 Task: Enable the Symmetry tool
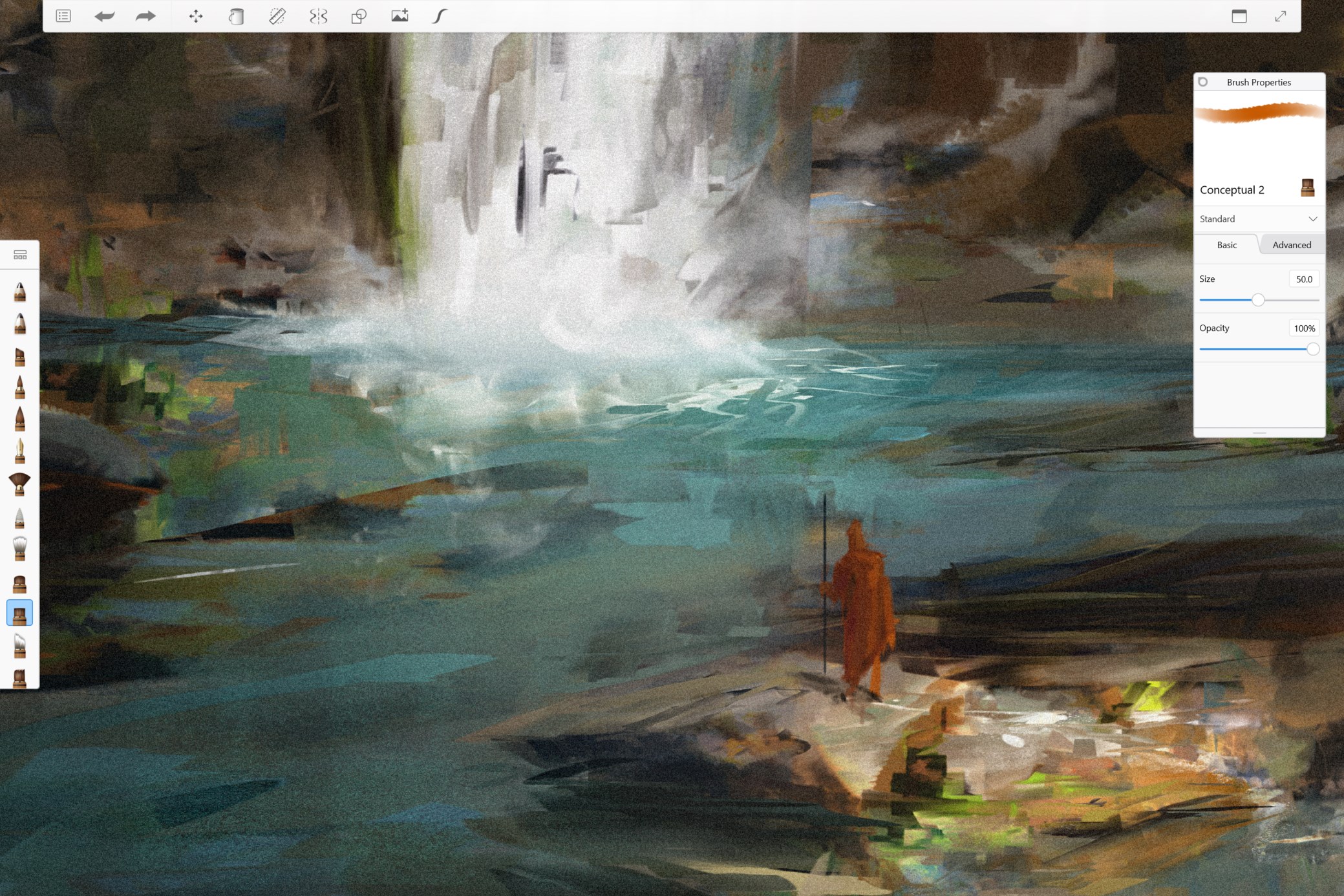pyautogui.click(x=318, y=16)
